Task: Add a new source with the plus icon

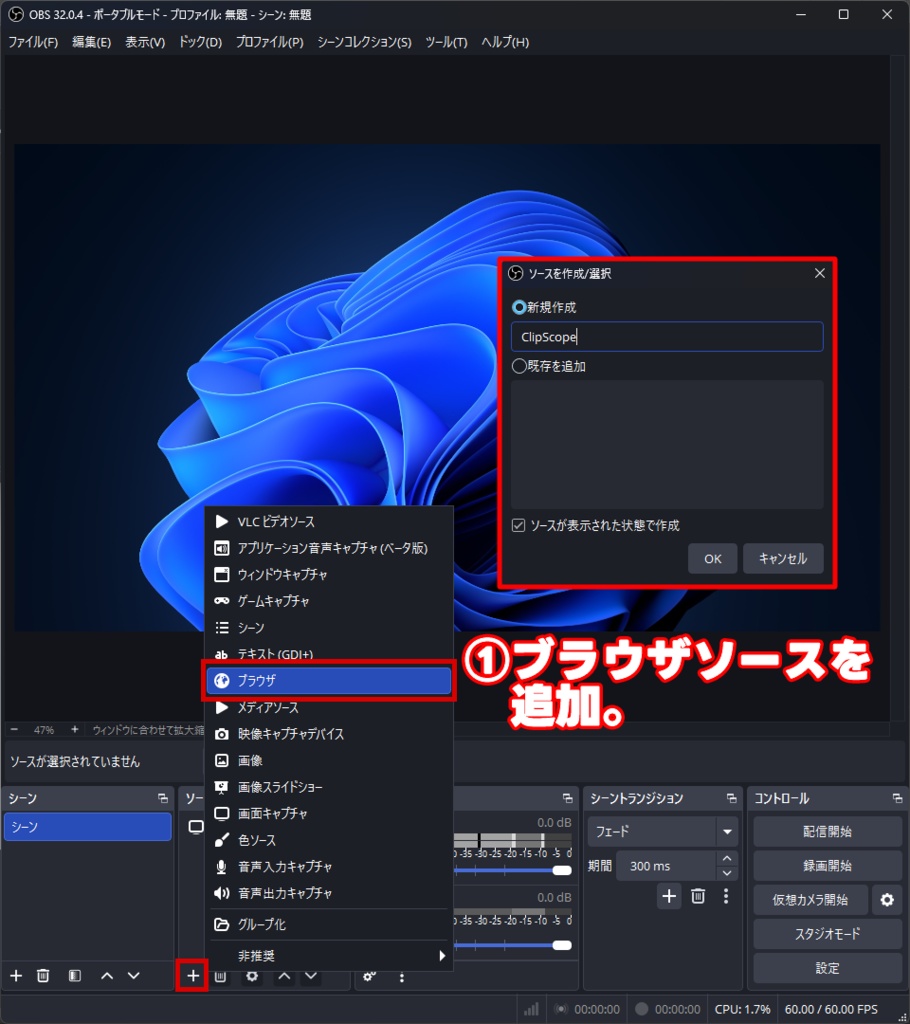Action: (191, 976)
